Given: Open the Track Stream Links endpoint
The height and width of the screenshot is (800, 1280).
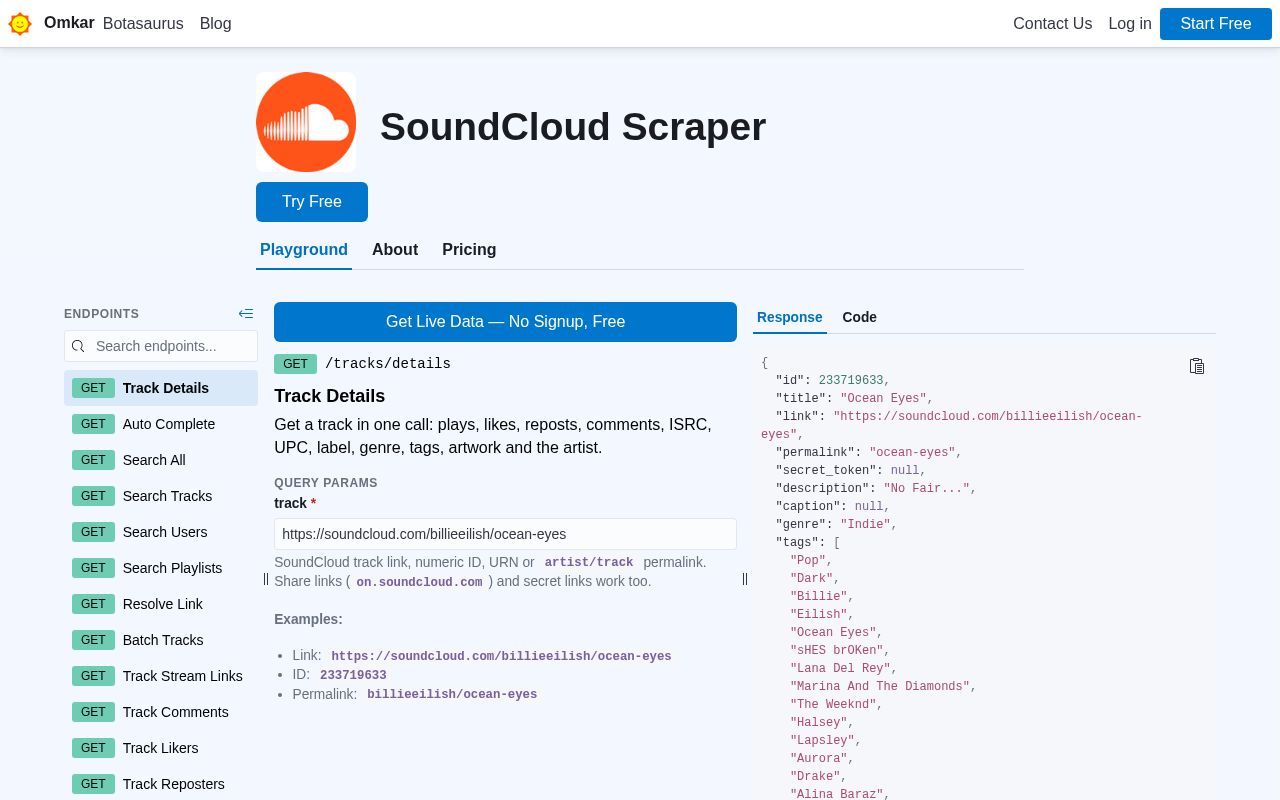Looking at the screenshot, I should [x=161, y=676].
